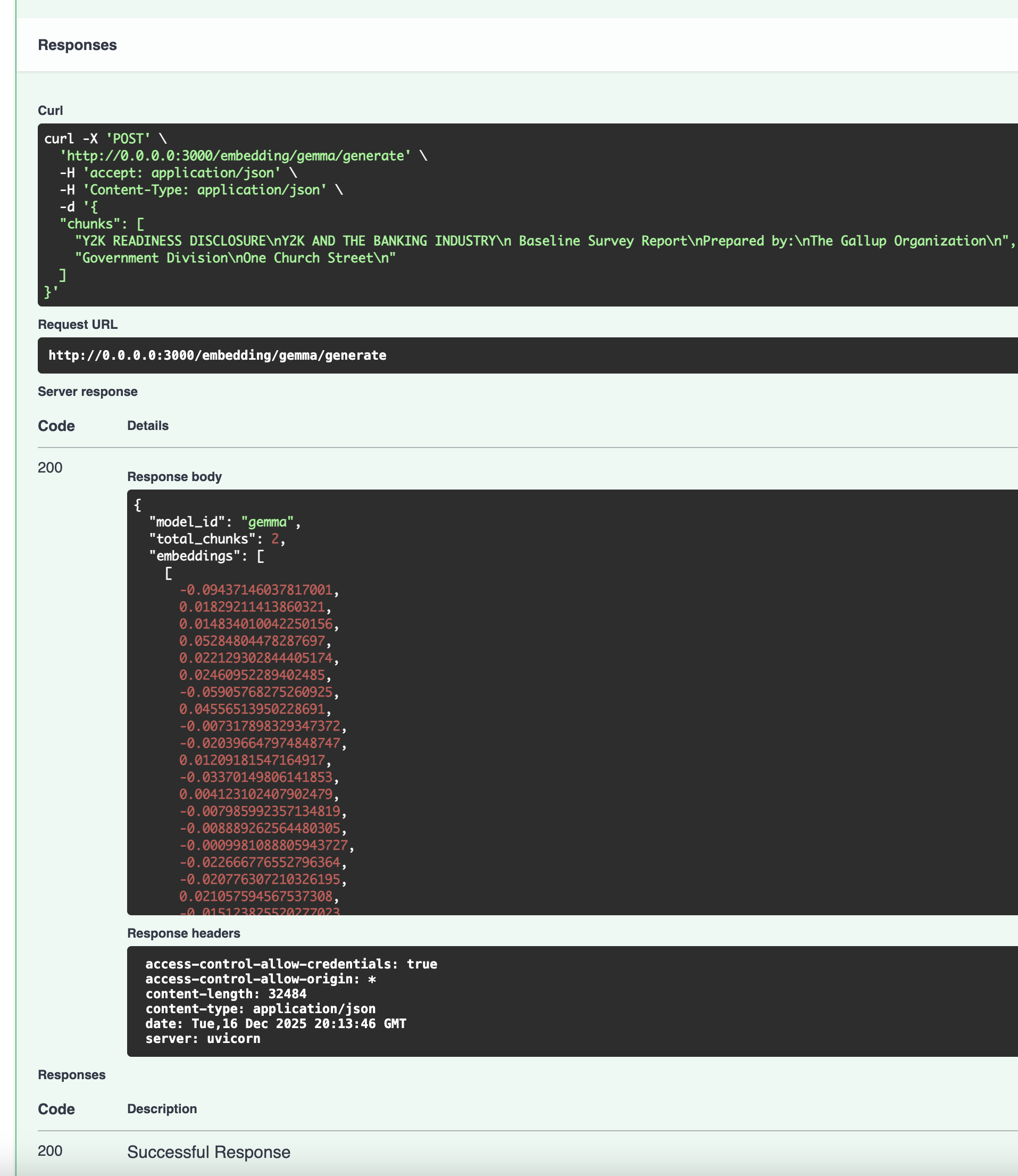1018x1176 pixels.
Task: Click the Request URL box text
Action: point(217,355)
